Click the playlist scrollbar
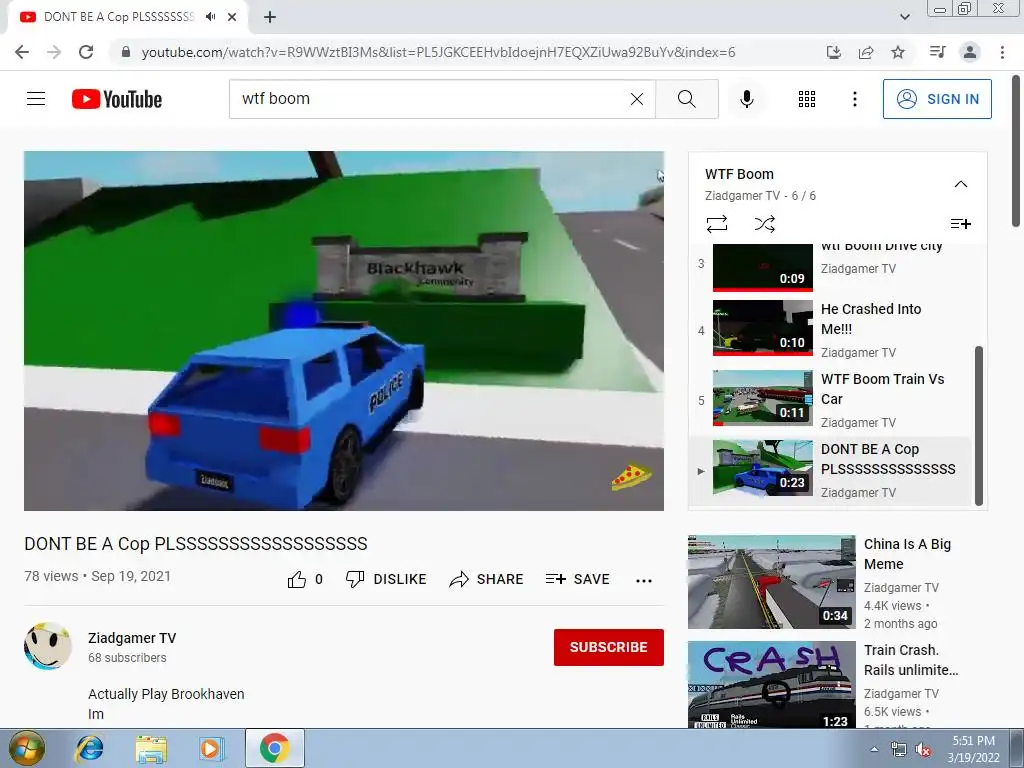The height and width of the screenshot is (768, 1024). point(978,424)
